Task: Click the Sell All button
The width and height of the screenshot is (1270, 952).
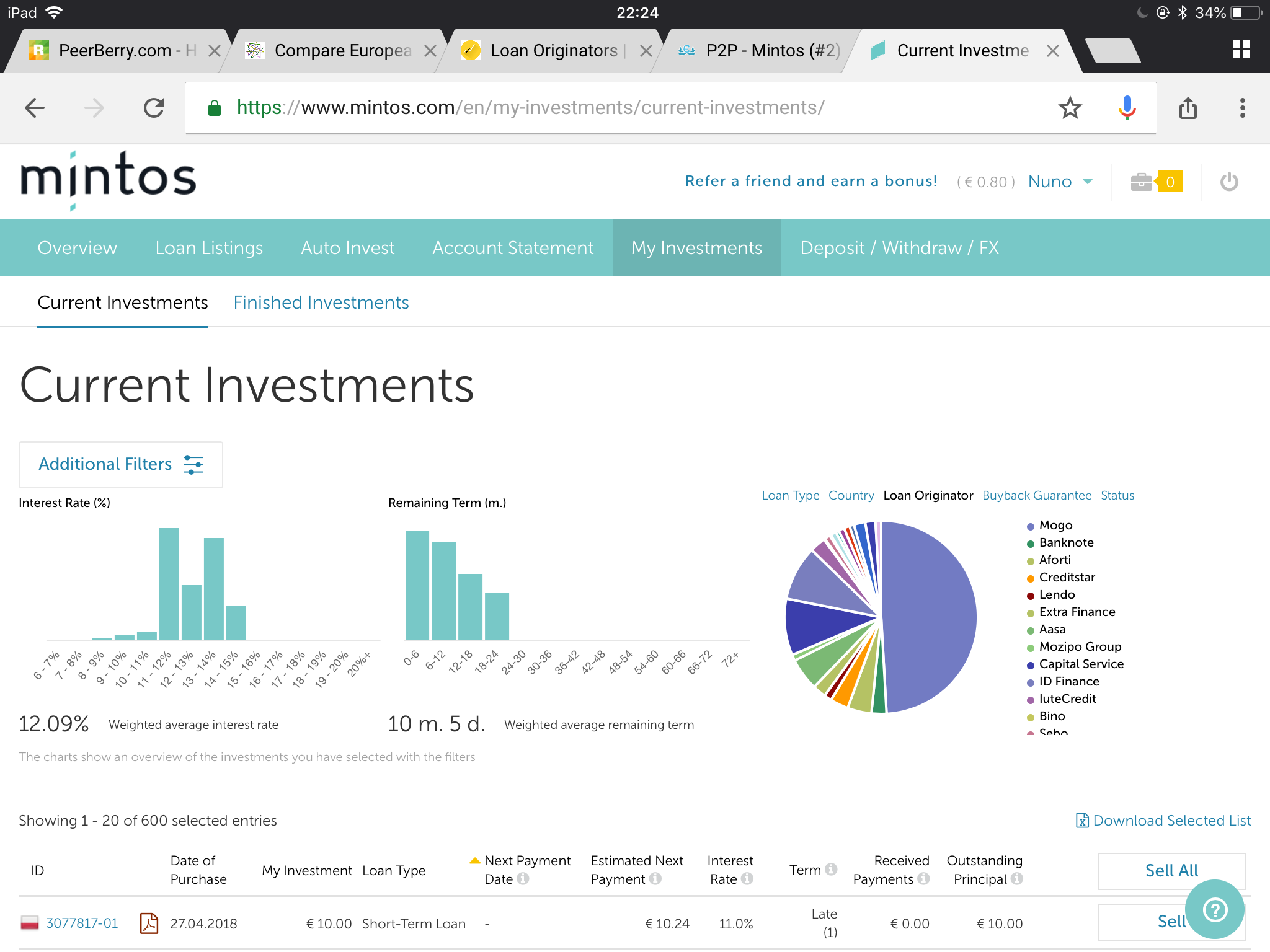Action: (x=1171, y=870)
